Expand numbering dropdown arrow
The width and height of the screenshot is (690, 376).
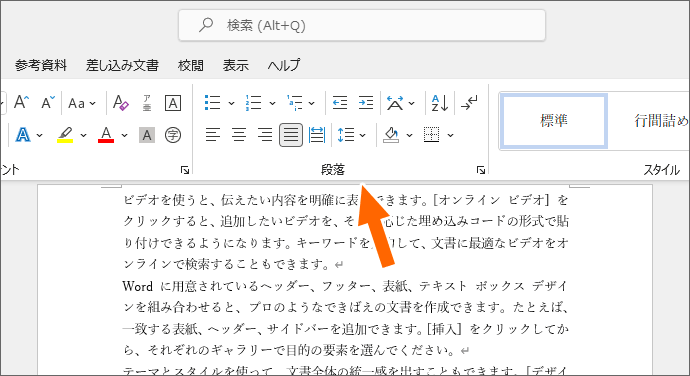[x=272, y=103]
